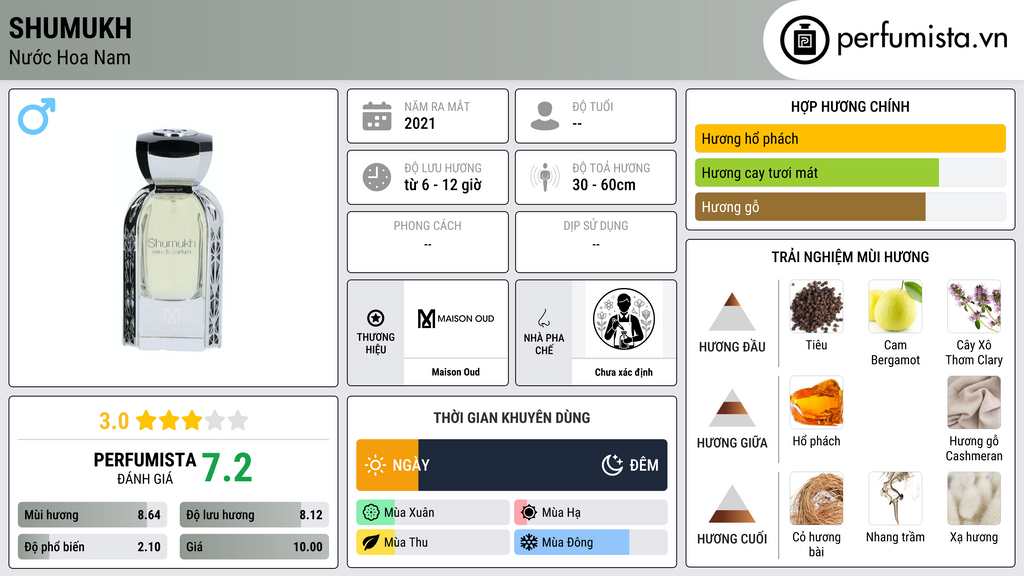Click the Trải nghiệm mùi hương heading
The image size is (1024, 576).
coord(850,257)
